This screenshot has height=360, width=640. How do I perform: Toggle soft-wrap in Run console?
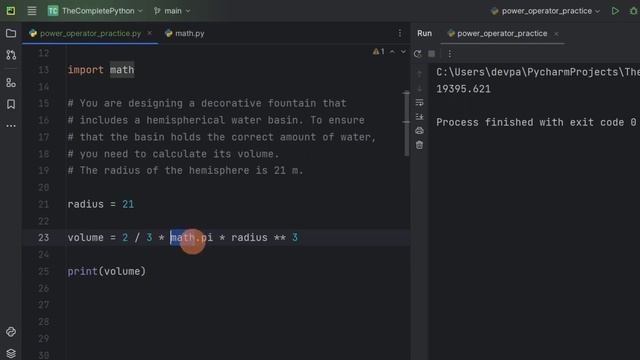coord(420,102)
